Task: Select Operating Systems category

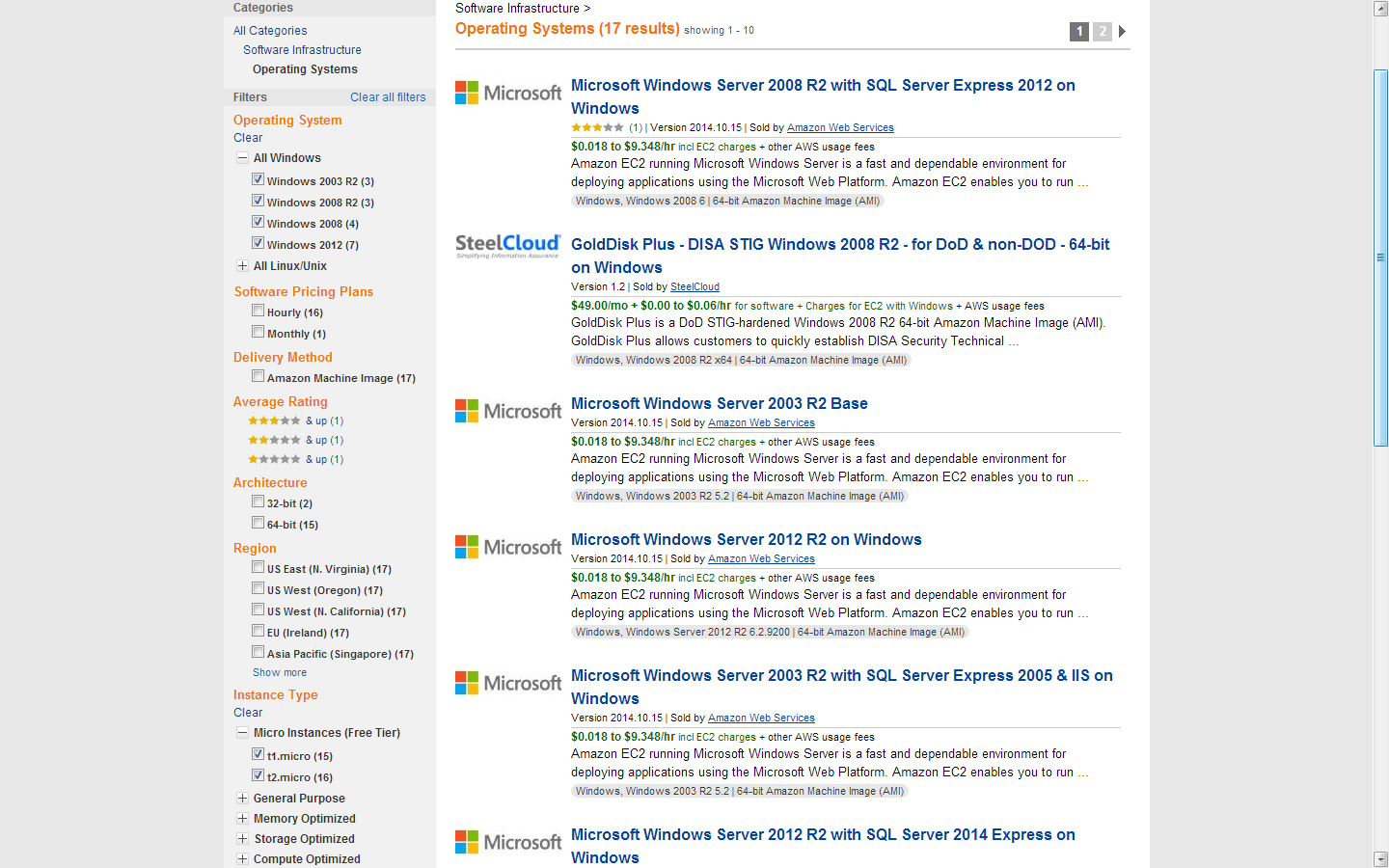Action: 305,69
